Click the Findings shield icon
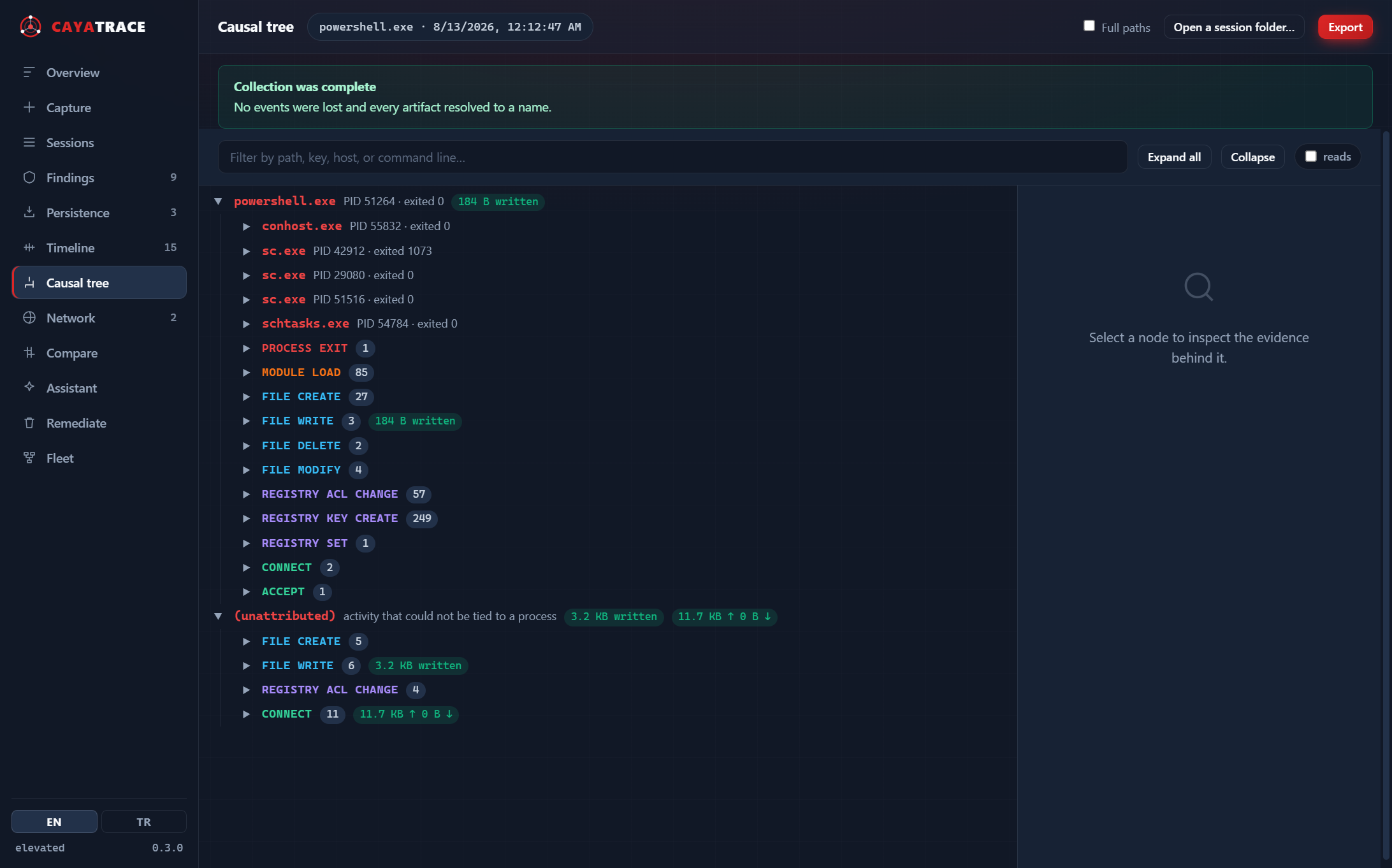 coord(29,177)
